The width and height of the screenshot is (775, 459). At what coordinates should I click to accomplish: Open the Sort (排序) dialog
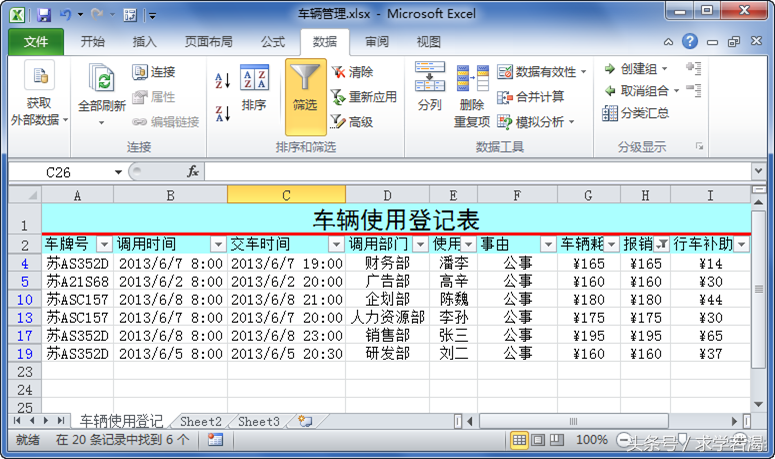pyautogui.click(x=254, y=88)
